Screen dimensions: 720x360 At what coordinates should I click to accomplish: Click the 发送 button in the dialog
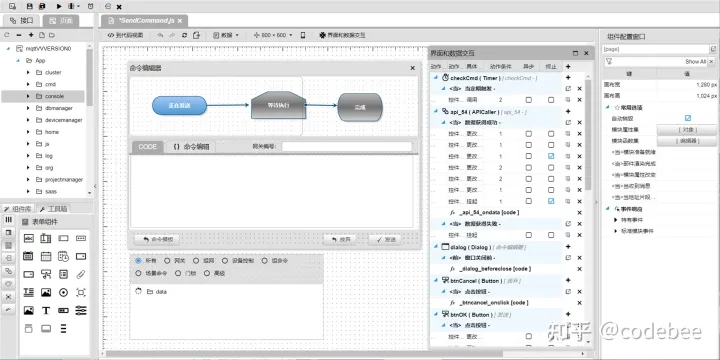385,239
